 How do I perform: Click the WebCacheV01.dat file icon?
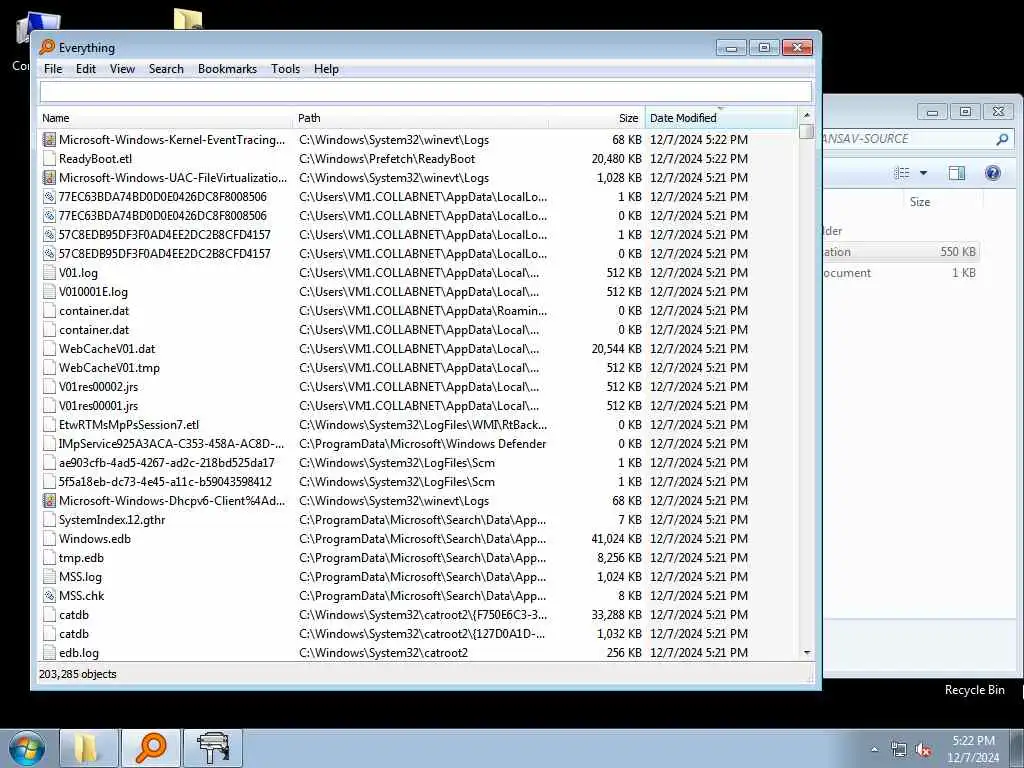tap(49, 348)
